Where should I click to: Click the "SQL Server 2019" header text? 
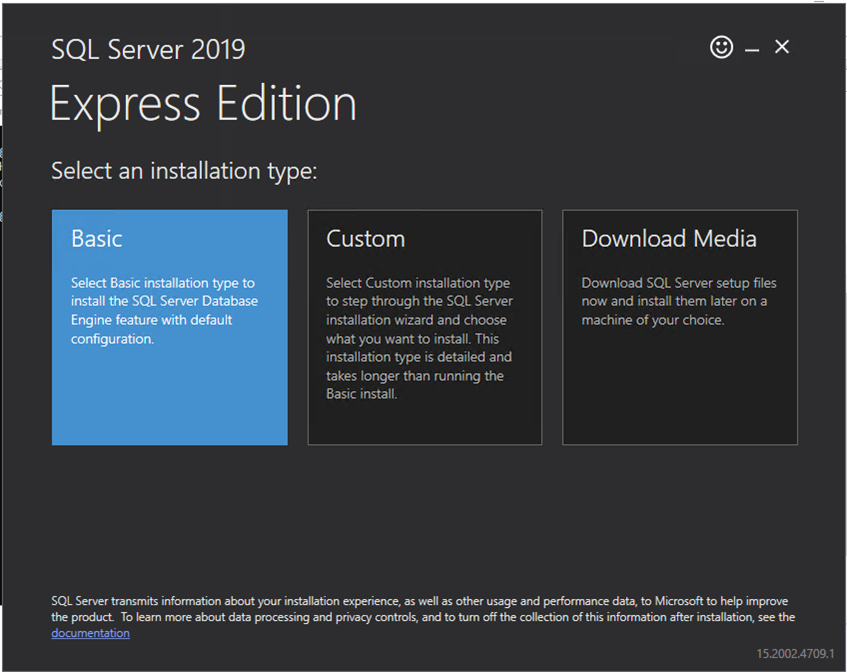point(148,50)
